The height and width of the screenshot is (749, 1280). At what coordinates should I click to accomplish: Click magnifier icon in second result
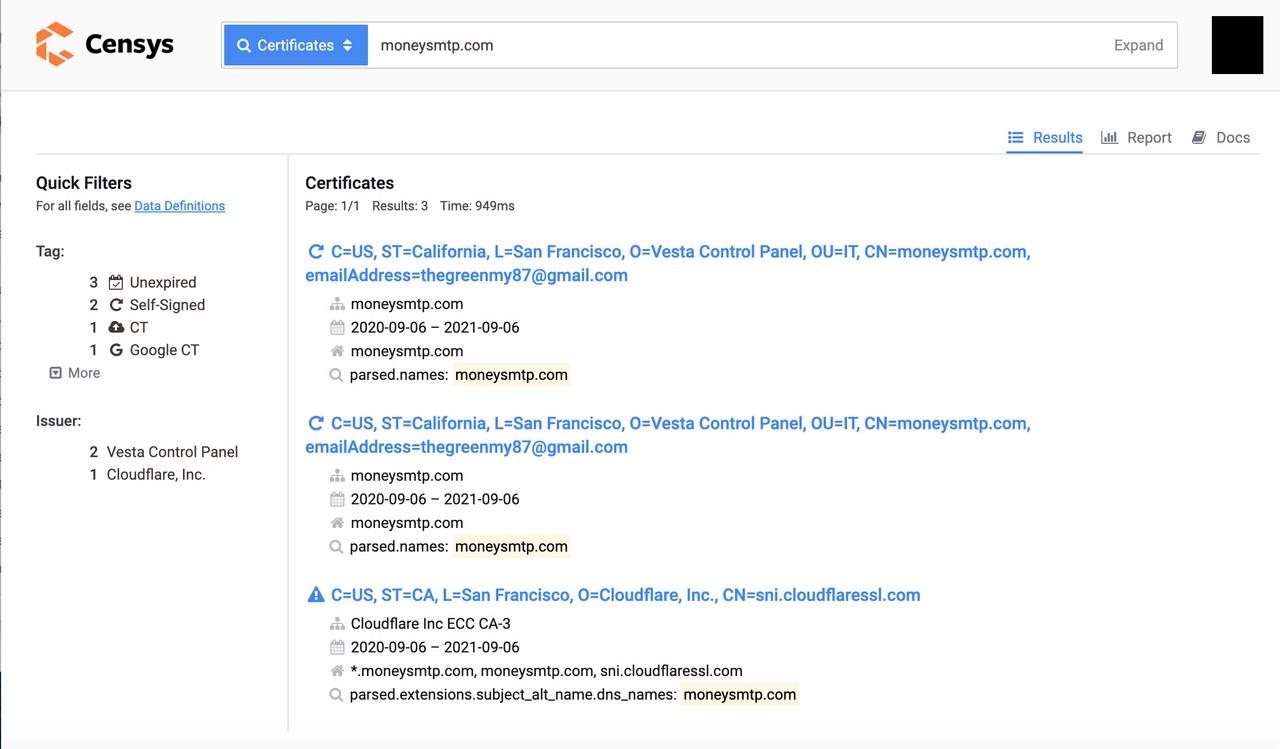pyautogui.click(x=337, y=547)
